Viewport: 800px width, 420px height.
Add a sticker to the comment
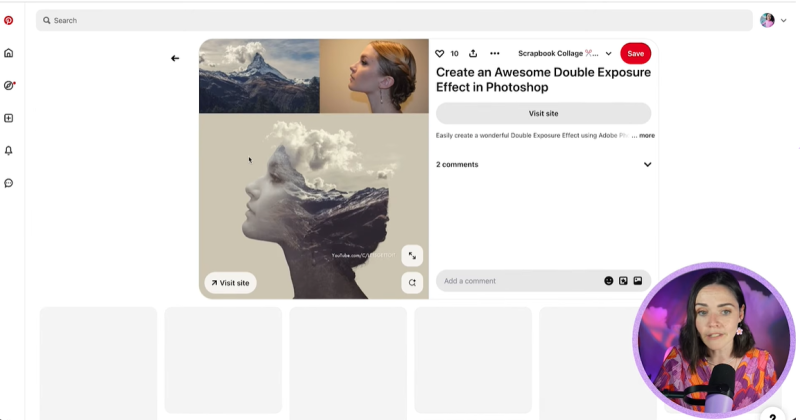tap(623, 281)
